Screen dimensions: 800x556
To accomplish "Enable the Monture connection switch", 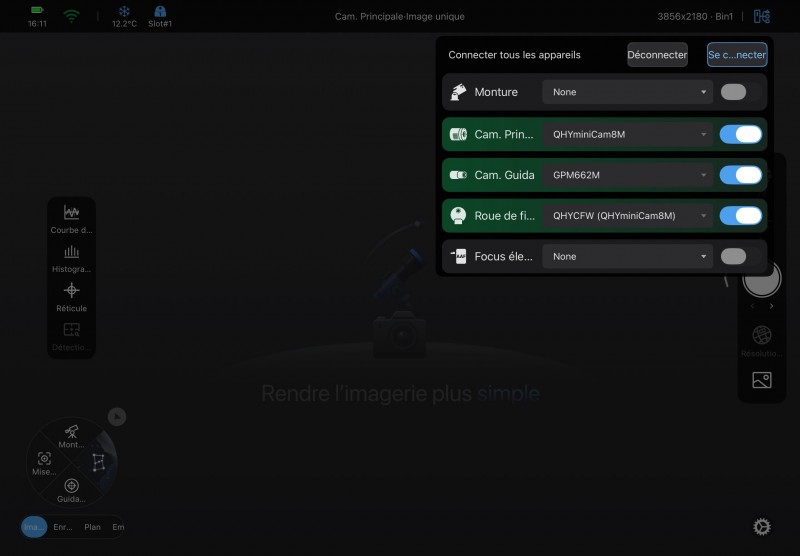I will coord(740,92).
